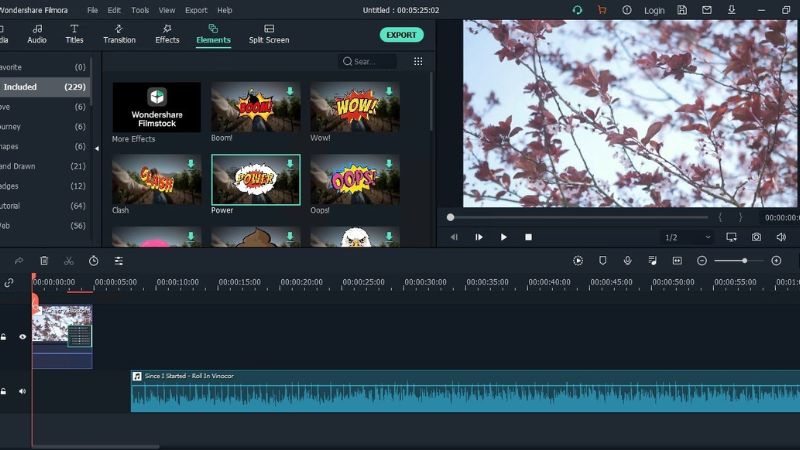Click the info alert icon

click(627, 10)
